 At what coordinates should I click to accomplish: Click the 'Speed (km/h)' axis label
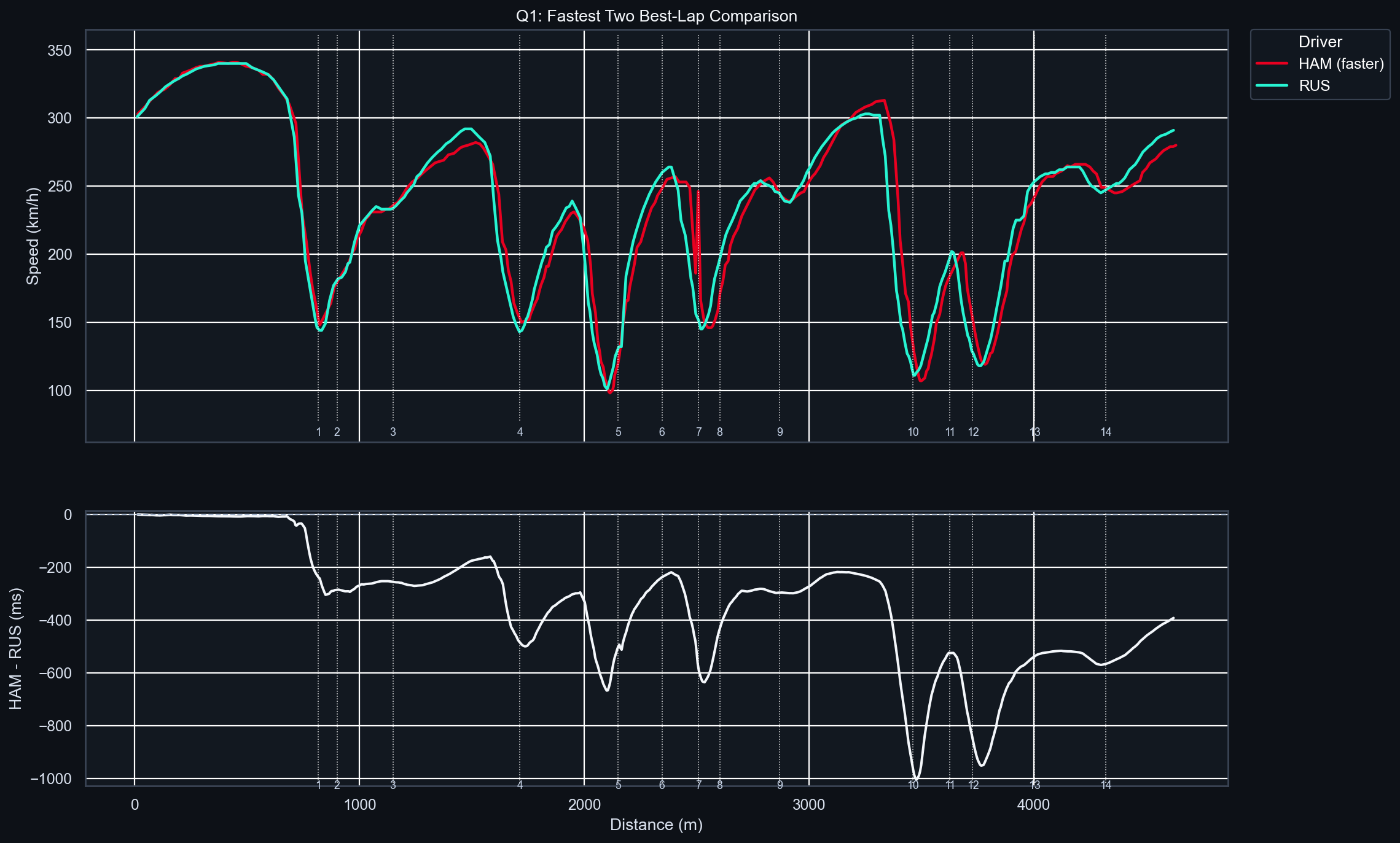pyautogui.click(x=33, y=236)
